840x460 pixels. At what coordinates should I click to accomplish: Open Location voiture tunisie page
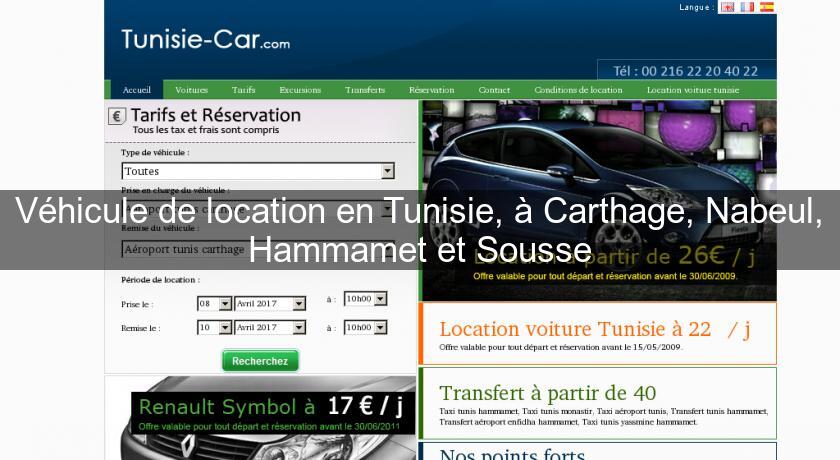(x=693, y=90)
